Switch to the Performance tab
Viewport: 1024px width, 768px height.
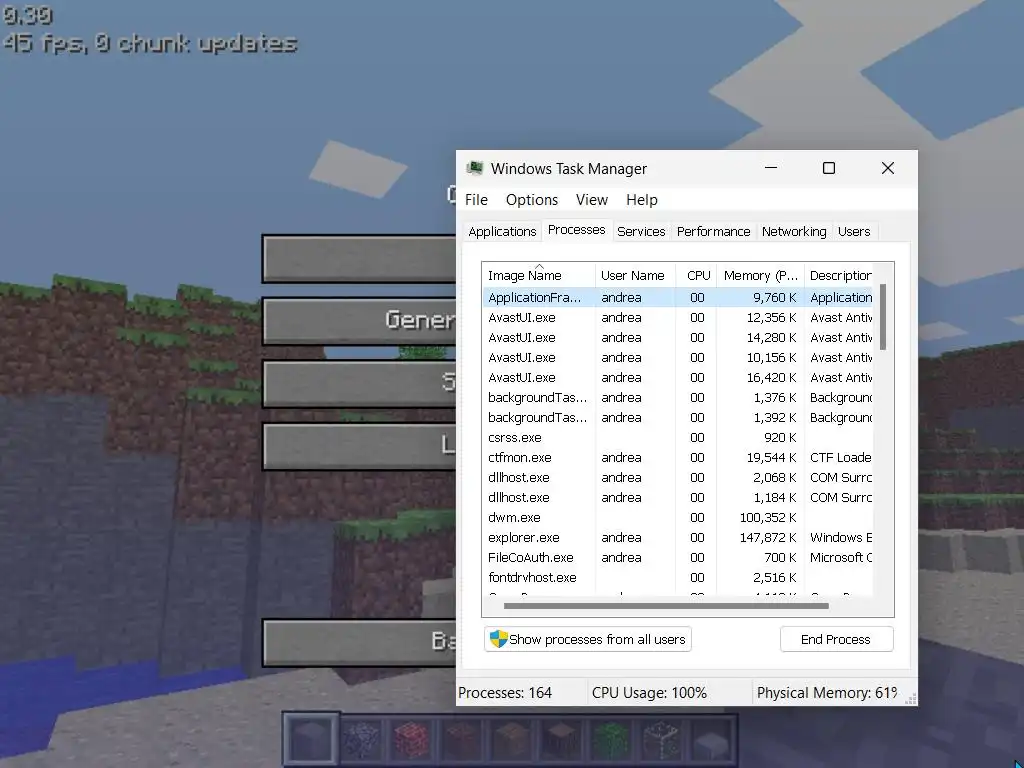(x=713, y=232)
